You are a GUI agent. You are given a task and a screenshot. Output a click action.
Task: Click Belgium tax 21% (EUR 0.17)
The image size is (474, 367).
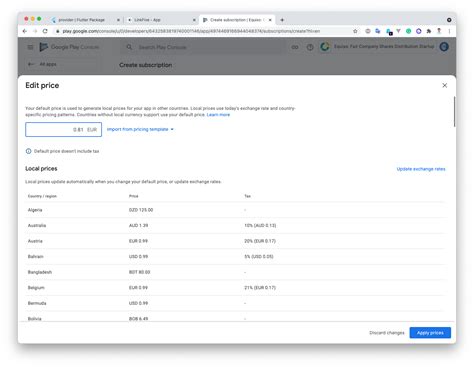(260, 288)
